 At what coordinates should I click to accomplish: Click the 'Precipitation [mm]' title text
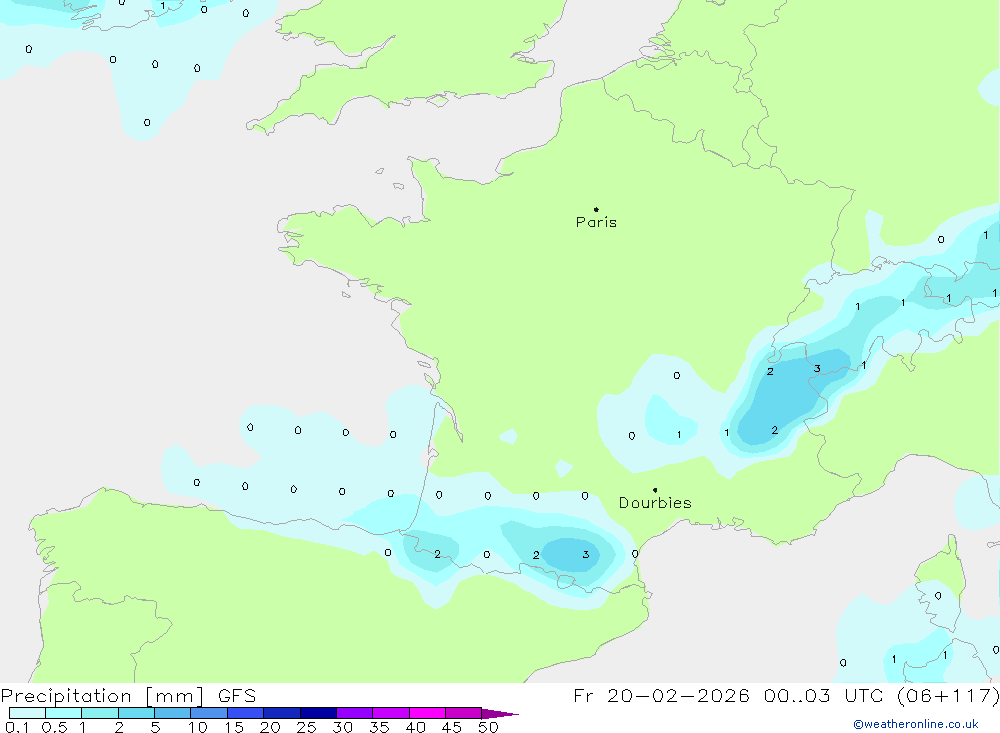click(x=102, y=696)
